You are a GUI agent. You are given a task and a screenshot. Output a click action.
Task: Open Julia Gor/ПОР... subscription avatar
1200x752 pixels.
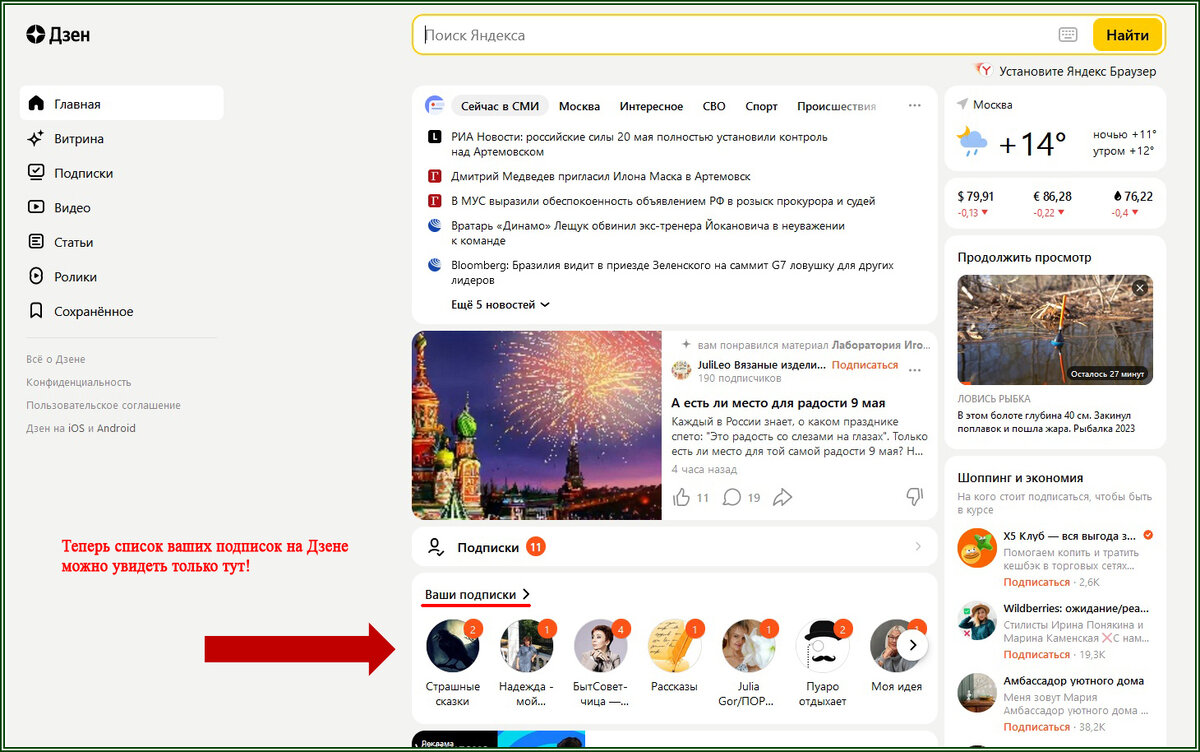748,645
